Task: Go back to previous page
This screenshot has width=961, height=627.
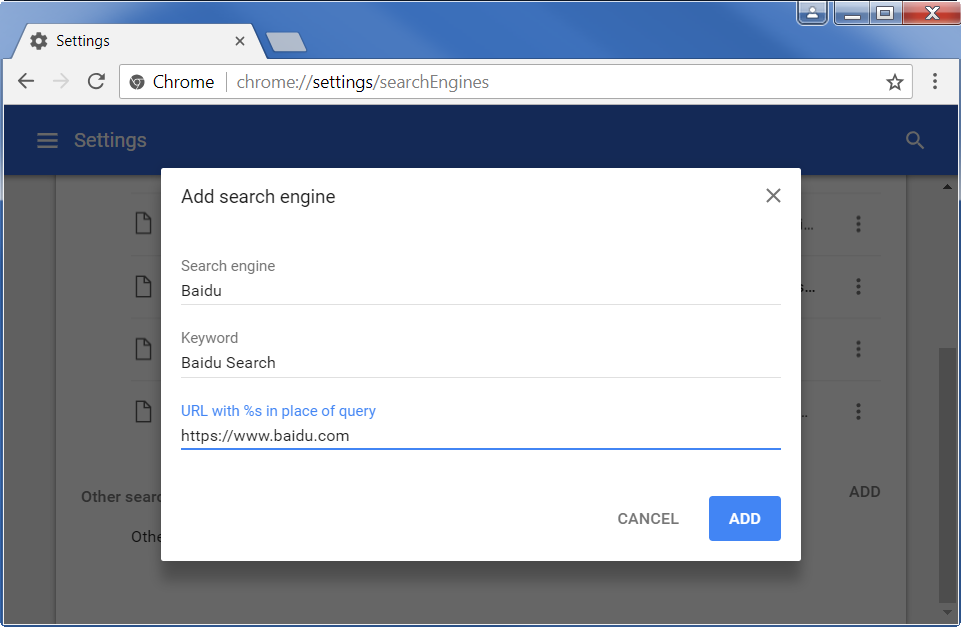Action: tap(26, 82)
